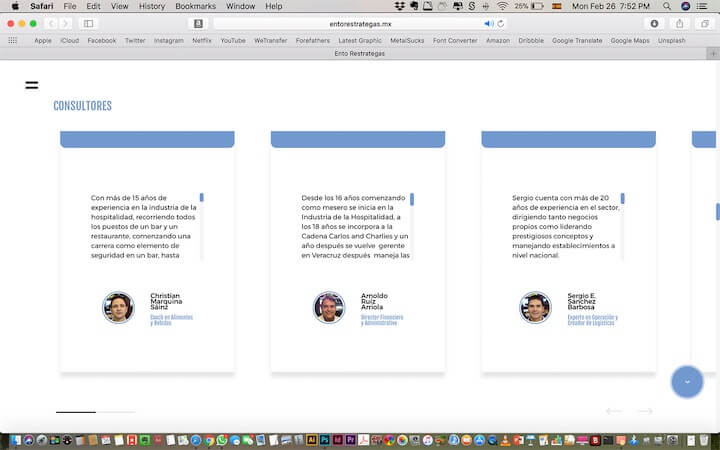Open the YouTube favorites link
Screen dimensions: 720x450
(233, 40)
